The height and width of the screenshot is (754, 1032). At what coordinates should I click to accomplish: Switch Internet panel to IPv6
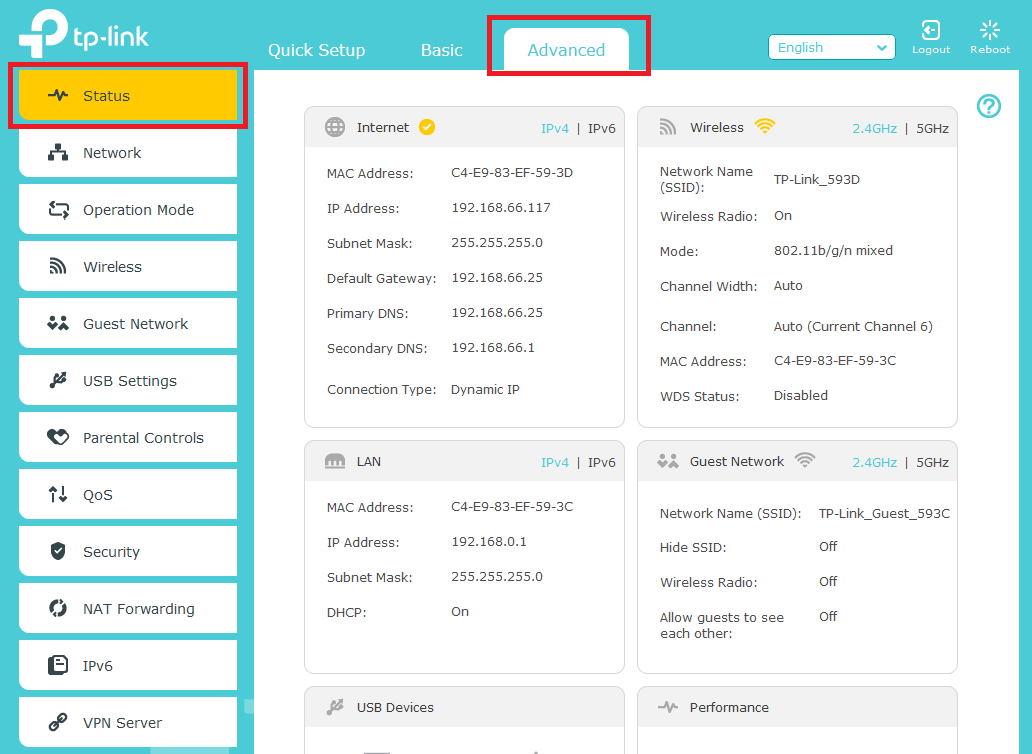601,128
